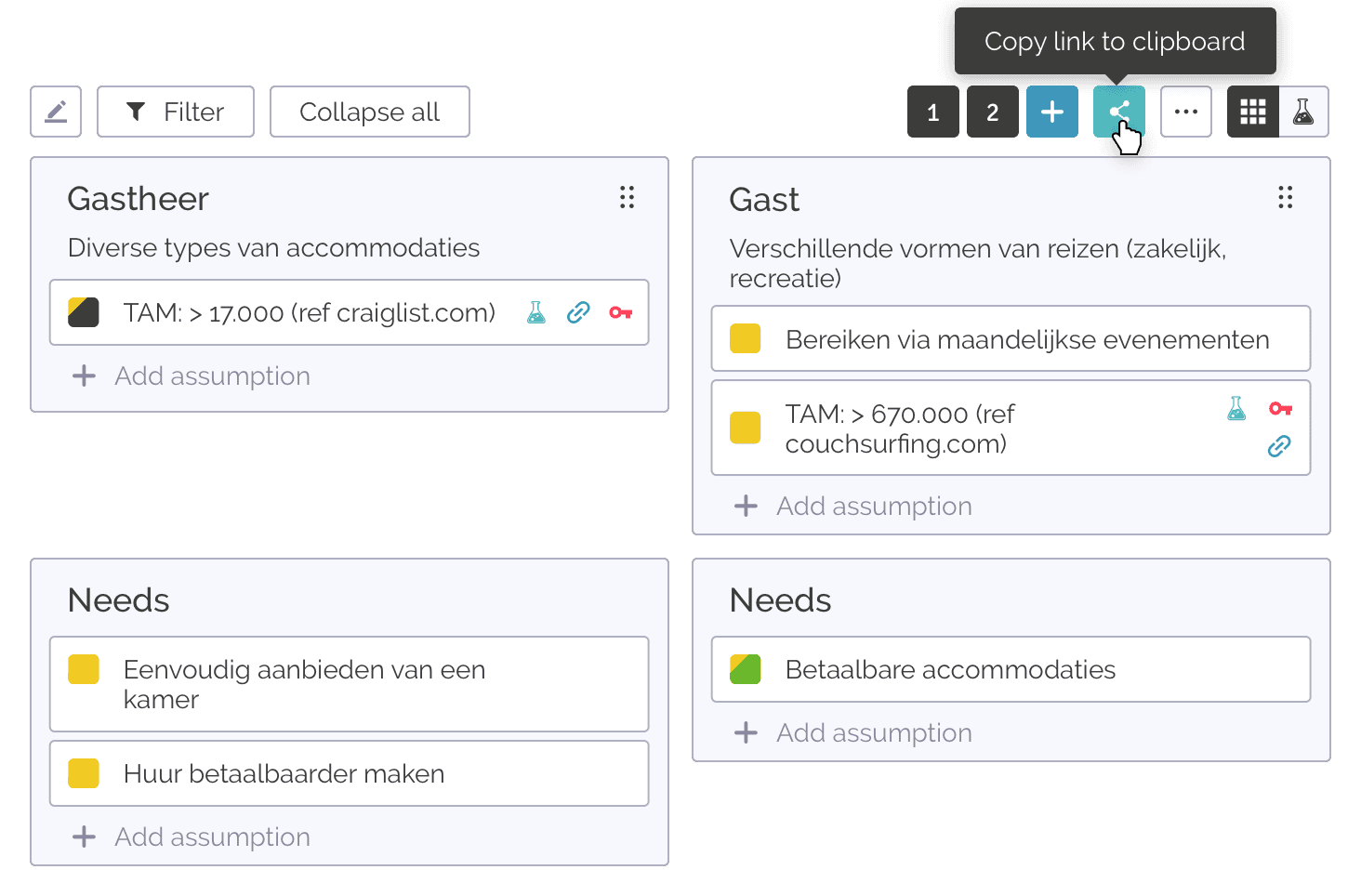
Task: Select page tab number 1
Action: (932, 112)
